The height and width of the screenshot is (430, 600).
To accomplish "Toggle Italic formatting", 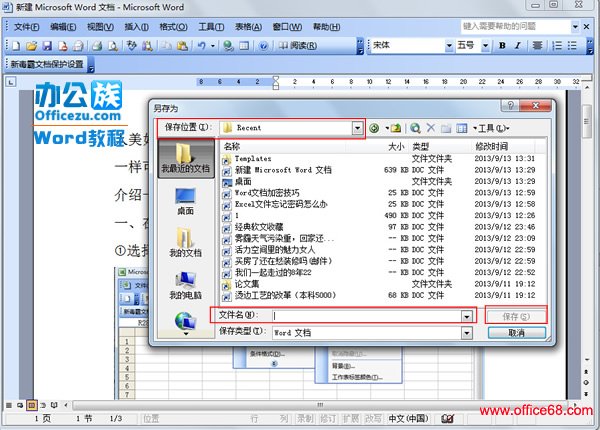I will (x=518, y=46).
